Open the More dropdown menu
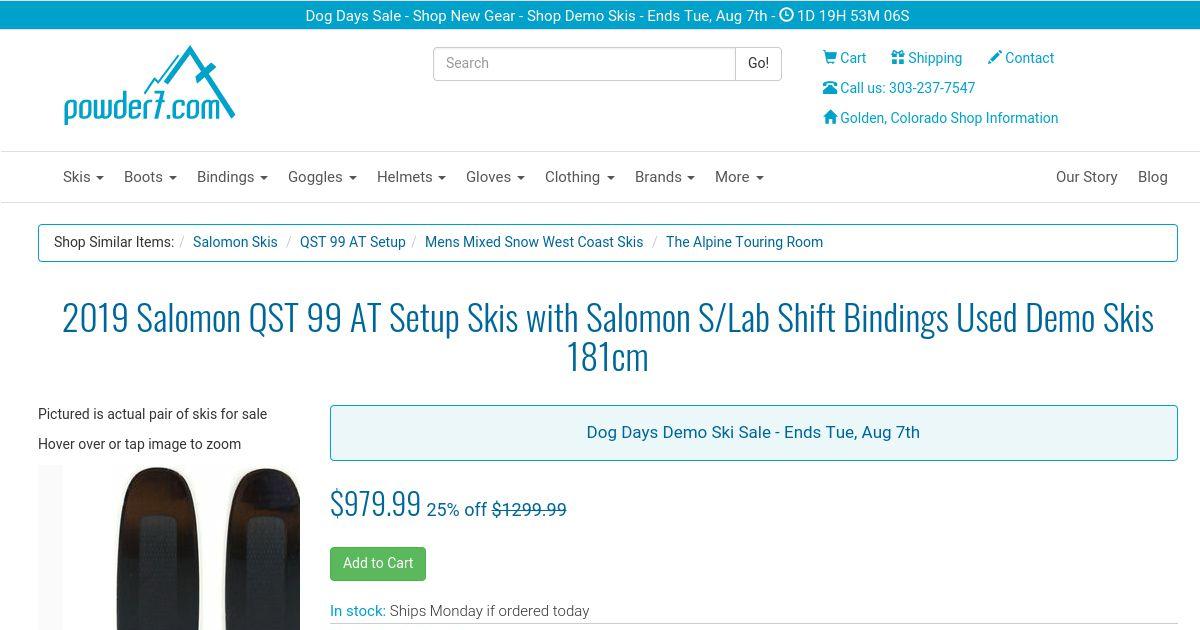The image size is (1200, 630). pyautogui.click(x=739, y=177)
